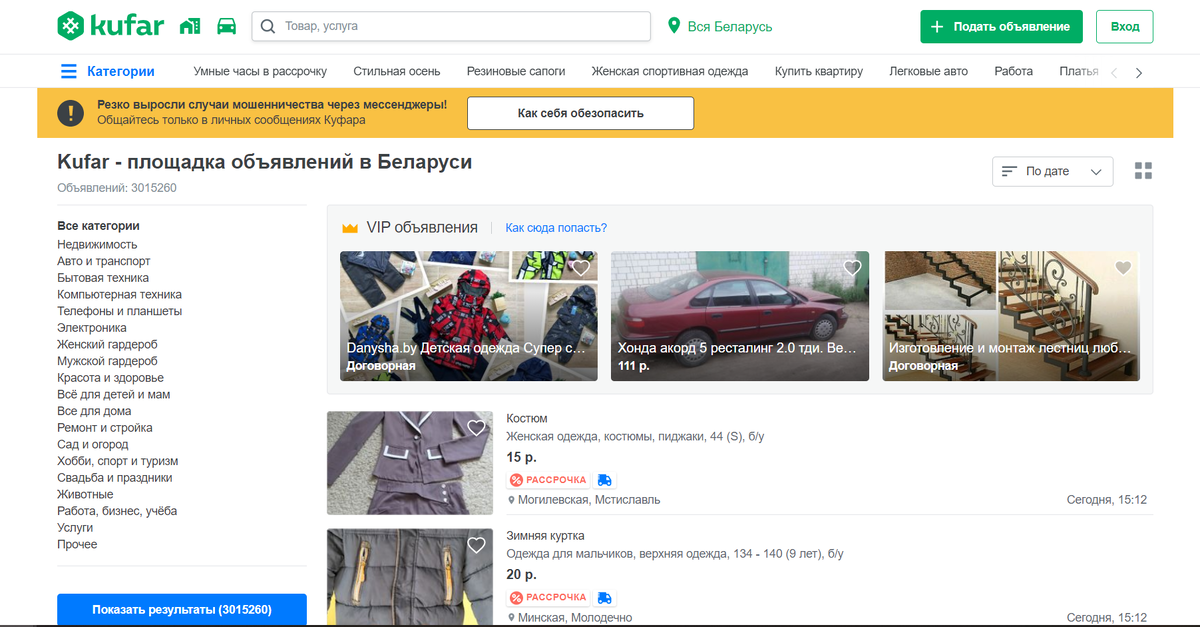
Task: Select Услуги category
Action: click(75, 528)
